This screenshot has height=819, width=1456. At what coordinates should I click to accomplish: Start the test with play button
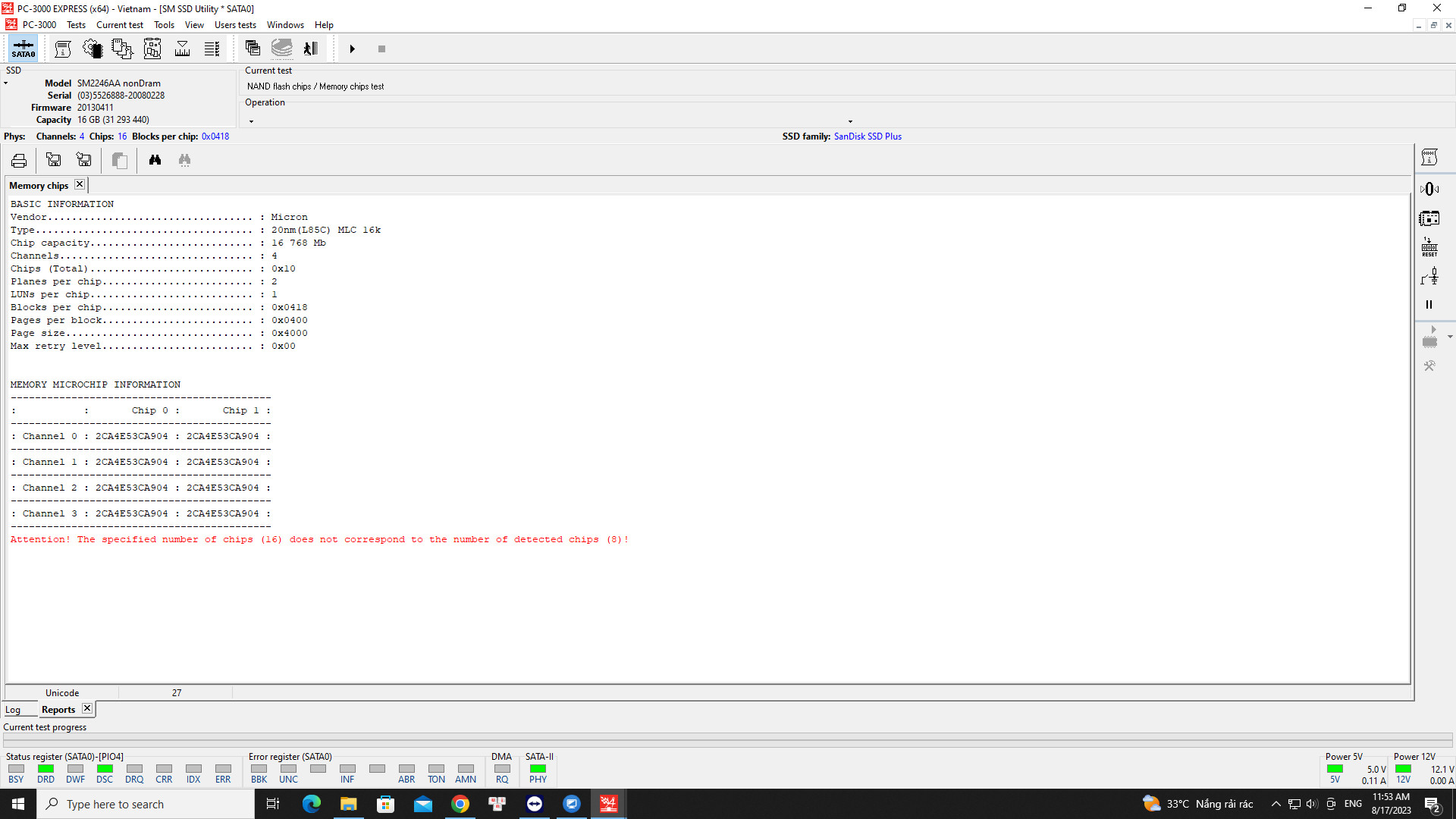click(353, 49)
